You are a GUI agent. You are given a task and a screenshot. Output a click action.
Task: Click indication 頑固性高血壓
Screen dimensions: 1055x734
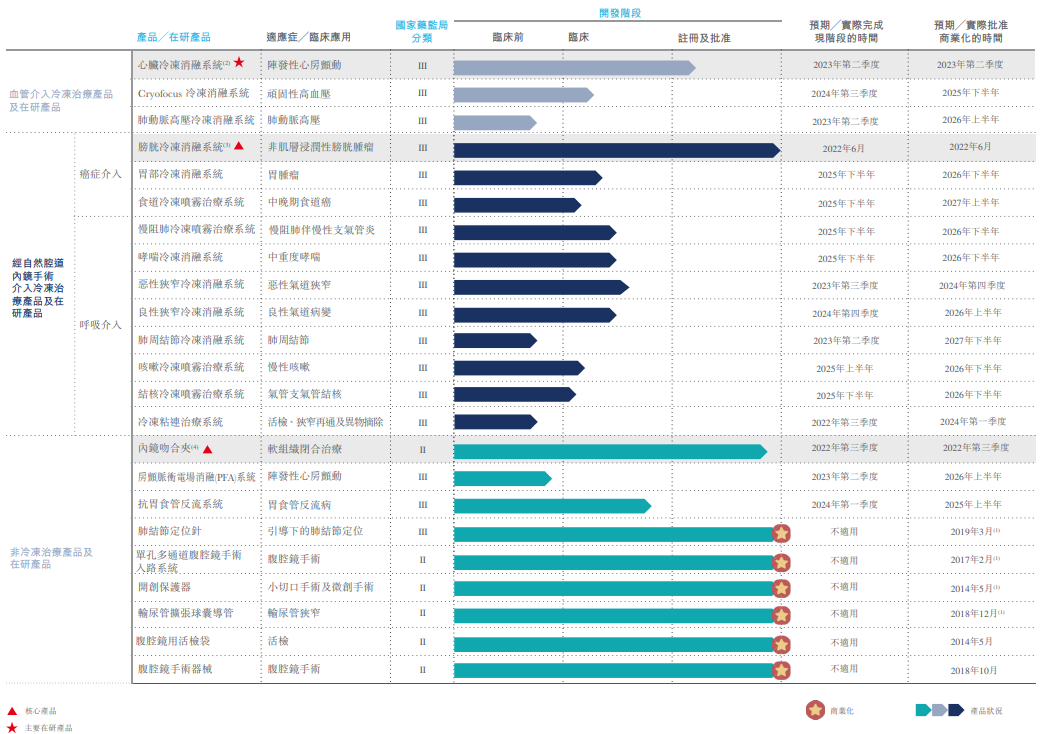point(299,94)
